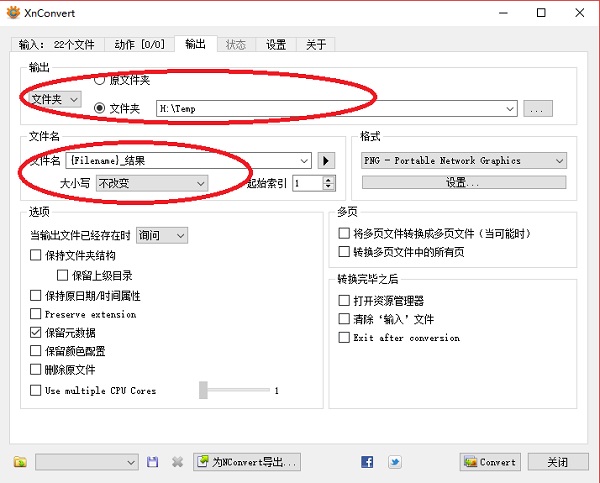Enable the 保持文件夹结构 checkbox
Image resolution: width=600 pixels, height=483 pixels.
(37, 256)
